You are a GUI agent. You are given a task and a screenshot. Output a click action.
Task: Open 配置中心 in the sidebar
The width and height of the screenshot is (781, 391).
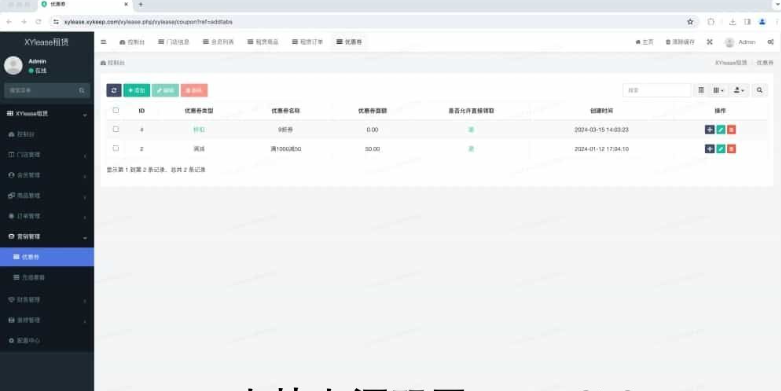(47, 341)
